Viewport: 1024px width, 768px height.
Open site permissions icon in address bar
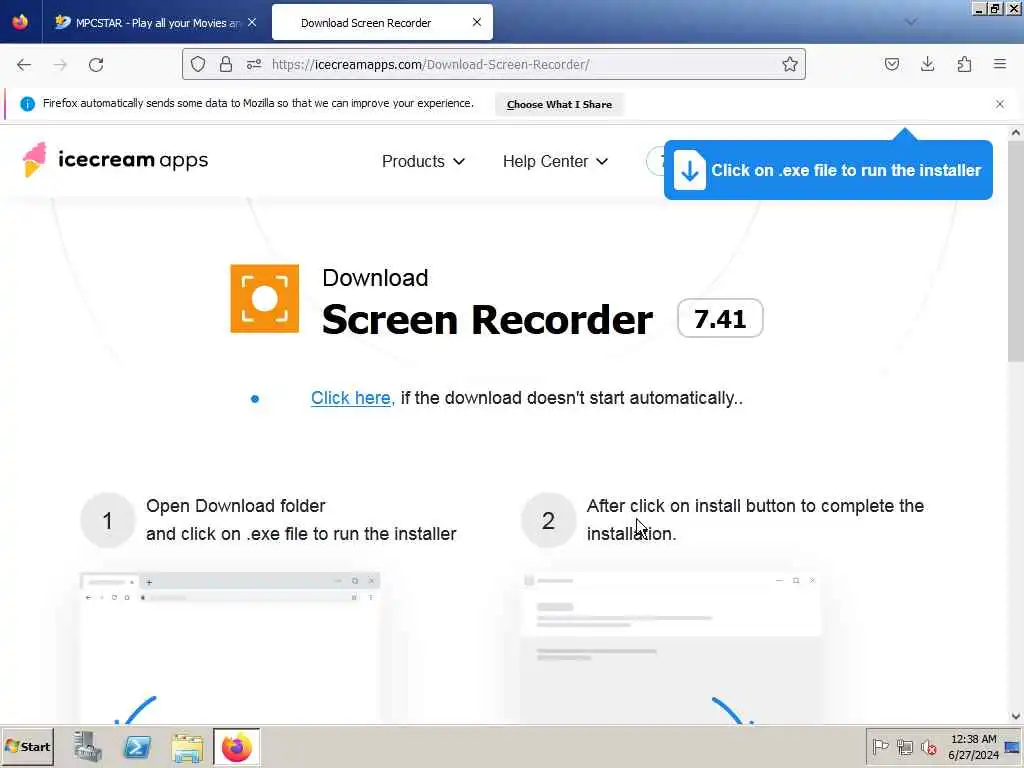(x=254, y=64)
